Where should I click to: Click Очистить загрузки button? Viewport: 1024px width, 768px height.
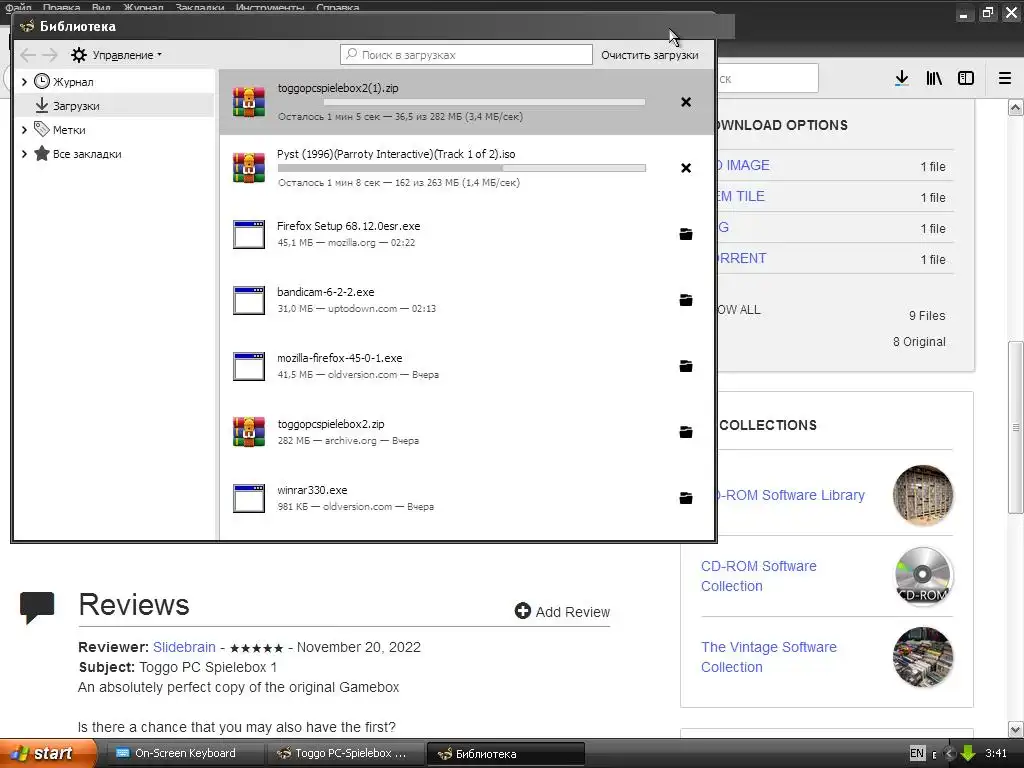coord(650,55)
